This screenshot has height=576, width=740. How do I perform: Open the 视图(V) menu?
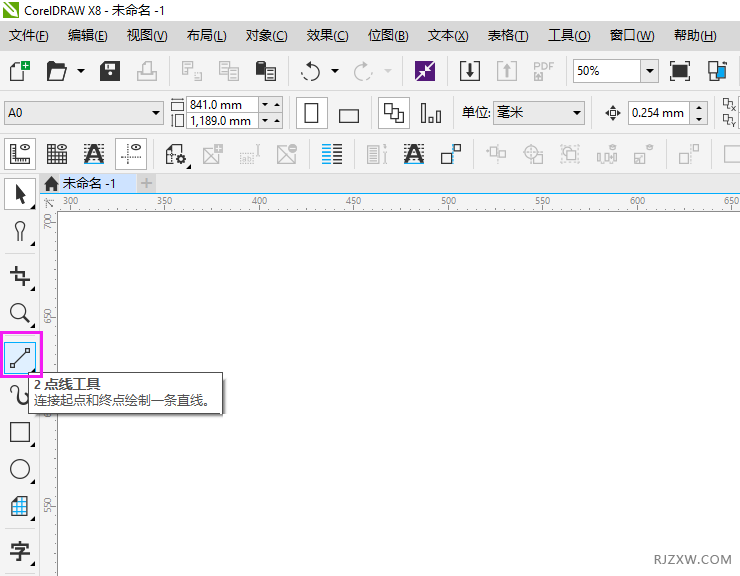click(x=147, y=35)
